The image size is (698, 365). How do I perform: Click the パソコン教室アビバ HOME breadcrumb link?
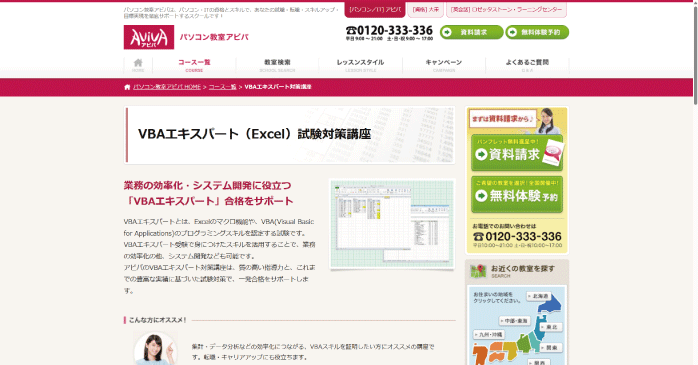click(x=167, y=87)
